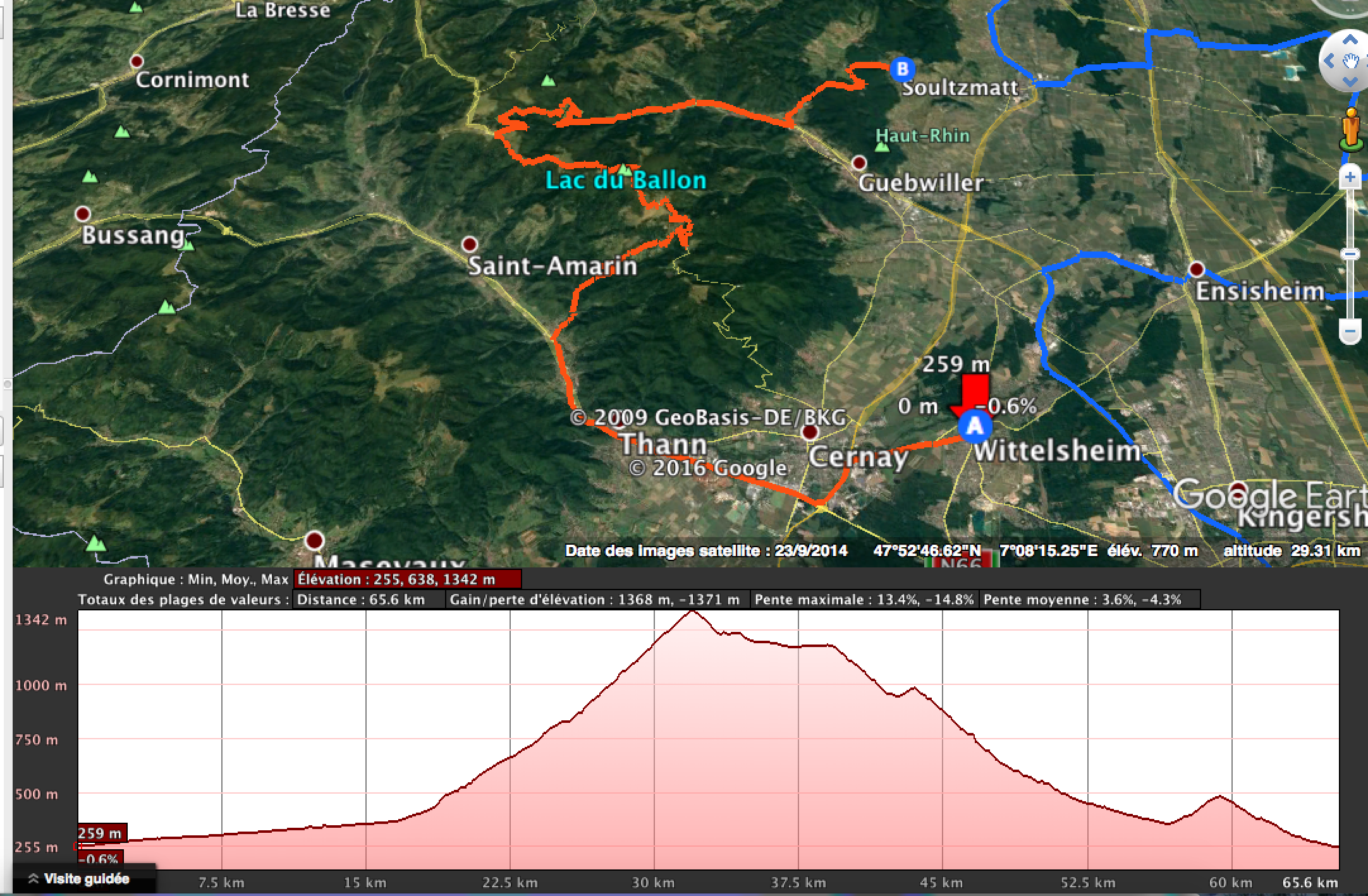Click the mountain icon right of Bussang label
This screenshot has width=1368, height=896.
(186, 245)
